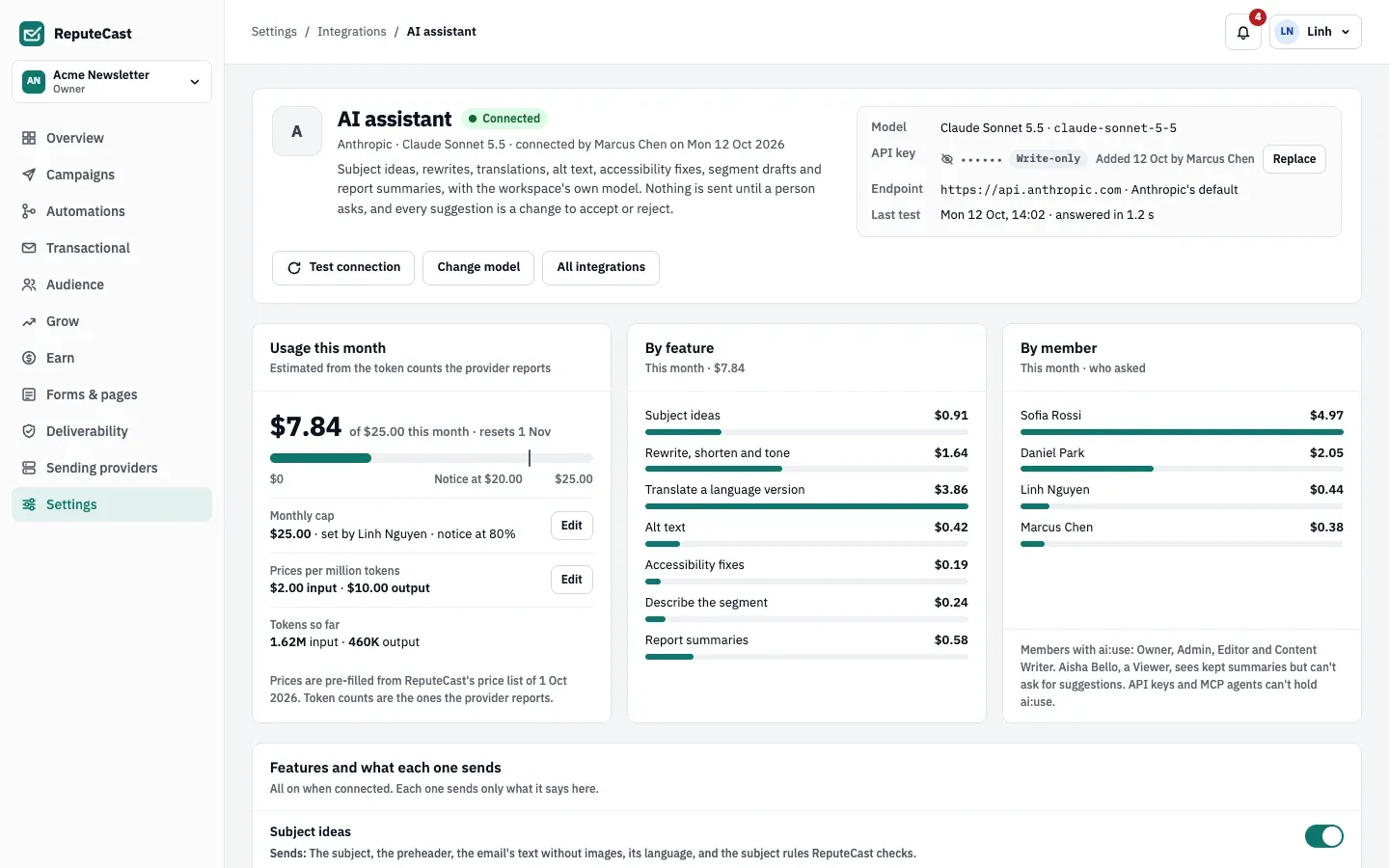Click the refresh icon in Test connection
Image resolution: width=1389 pixels, height=868 pixels.
[x=294, y=267]
